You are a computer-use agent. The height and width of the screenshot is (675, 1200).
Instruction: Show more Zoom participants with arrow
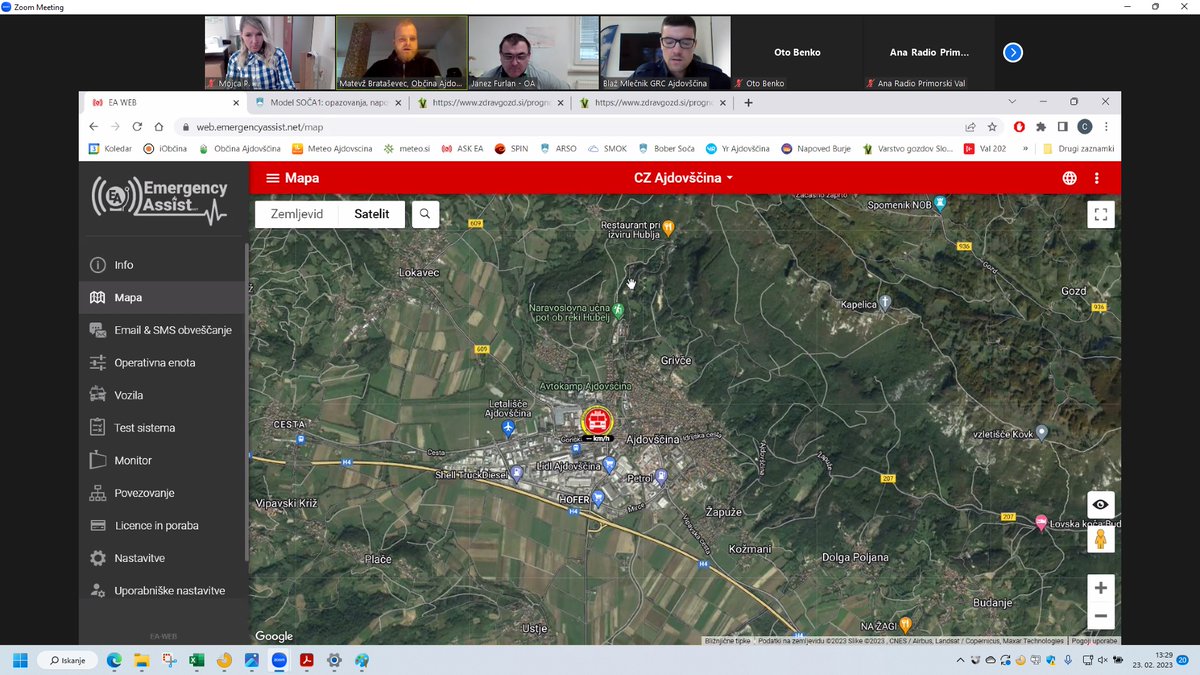(1013, 52)
